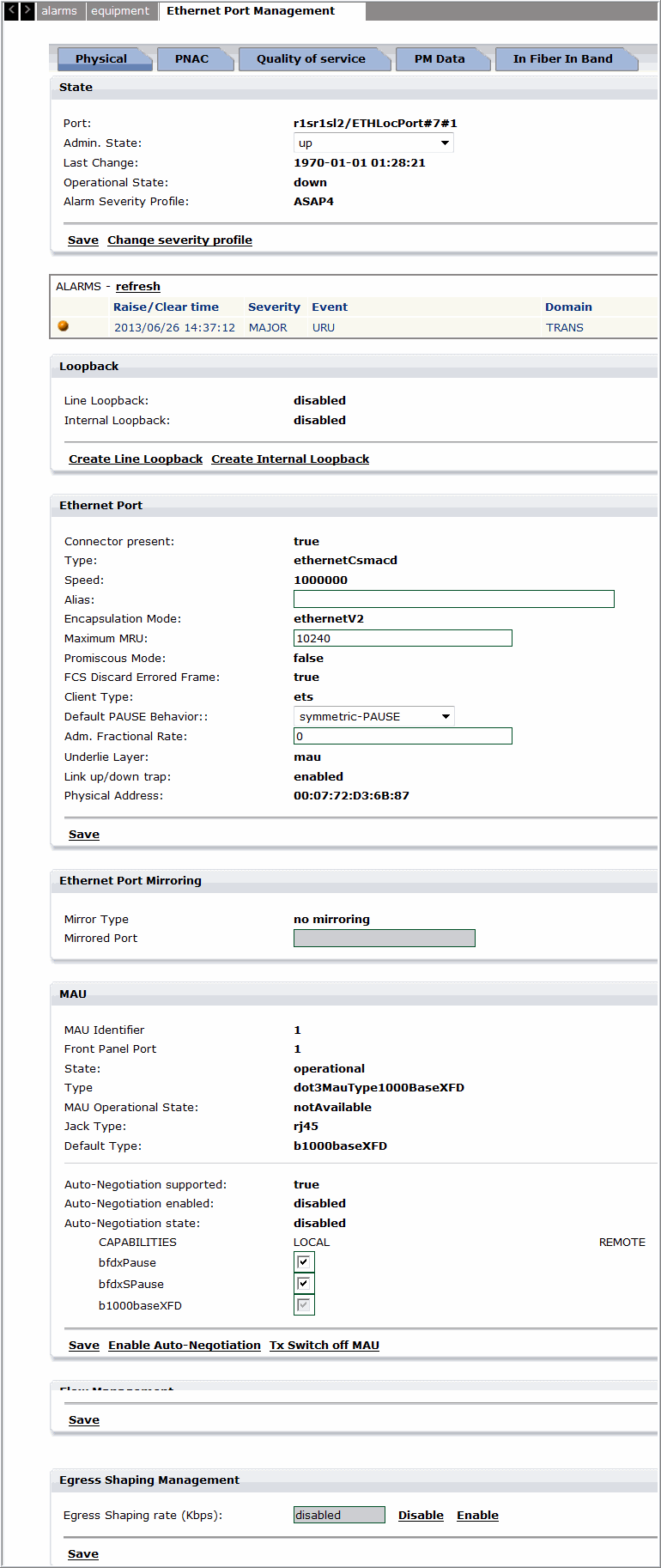Click the REMOTE capabilities column label
Image resolution: width=661 pixels, height=1568 pixels.
[x=622, y=1243]
